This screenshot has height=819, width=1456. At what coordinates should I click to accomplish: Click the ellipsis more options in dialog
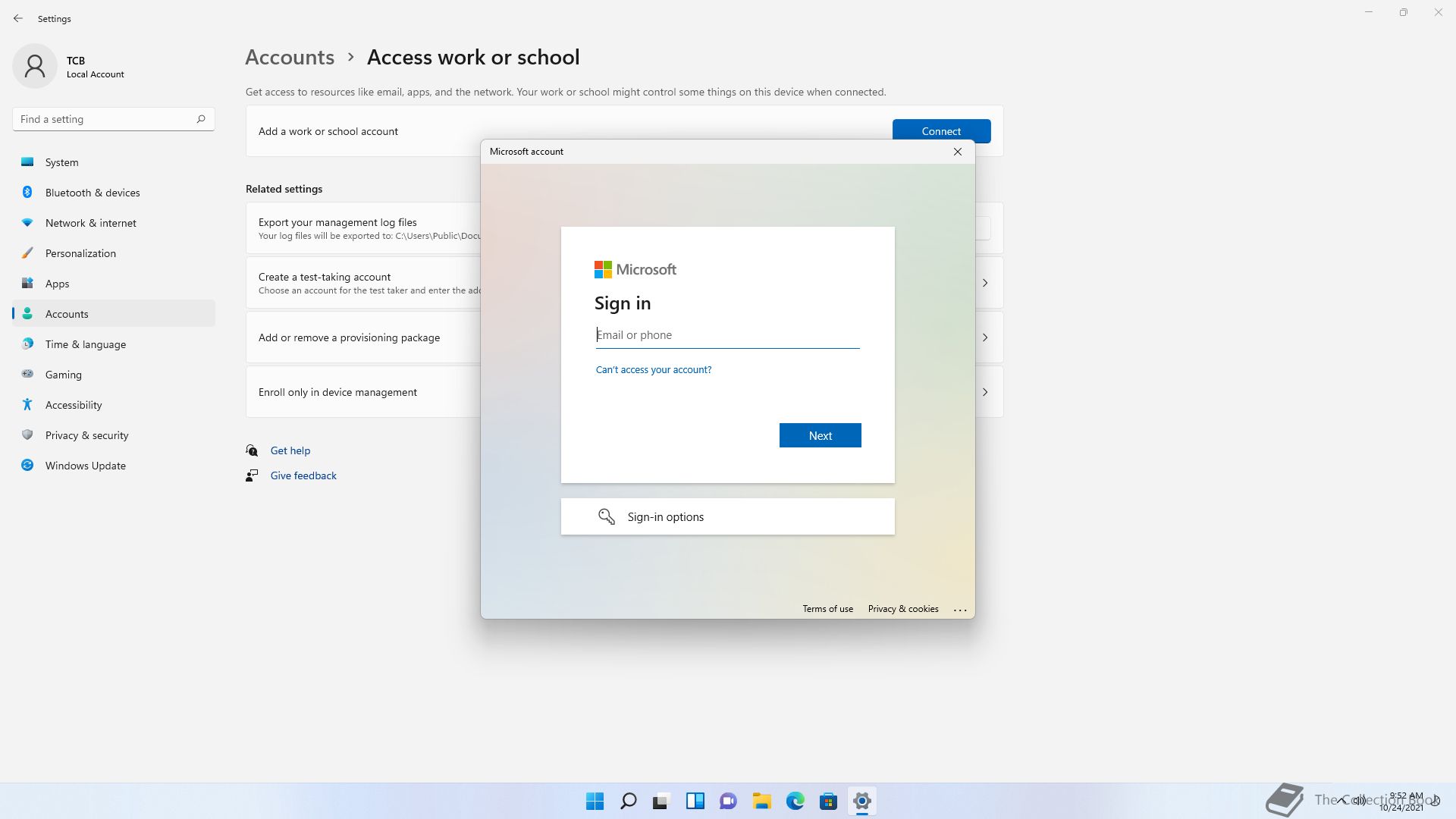click(960, 610)
